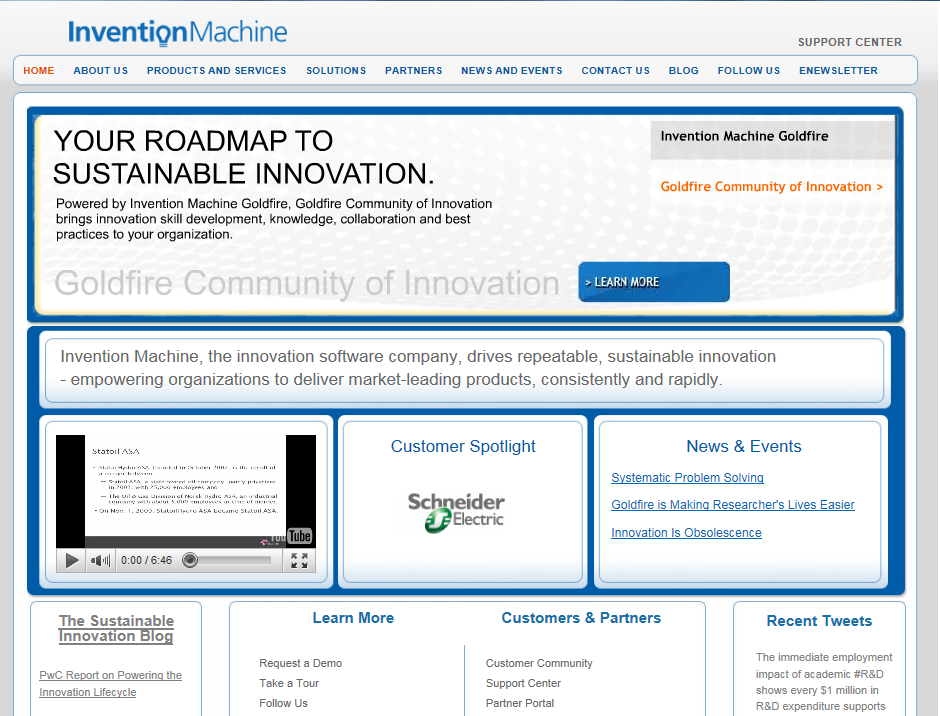Open the HOME menu item
Viewport: 940px width, 716px height.
click(39, 70)
